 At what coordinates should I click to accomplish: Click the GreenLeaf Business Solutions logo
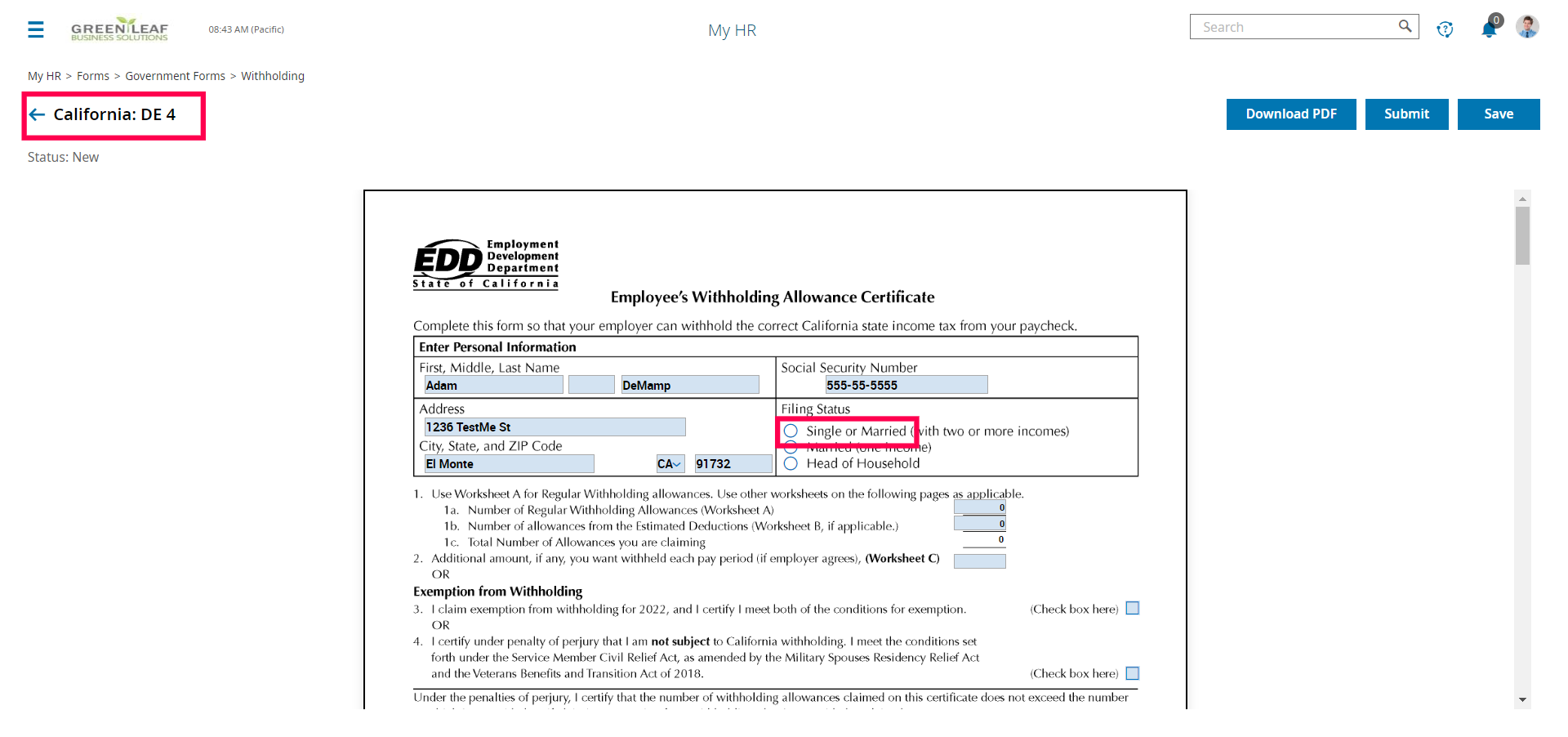pos(119,29)
